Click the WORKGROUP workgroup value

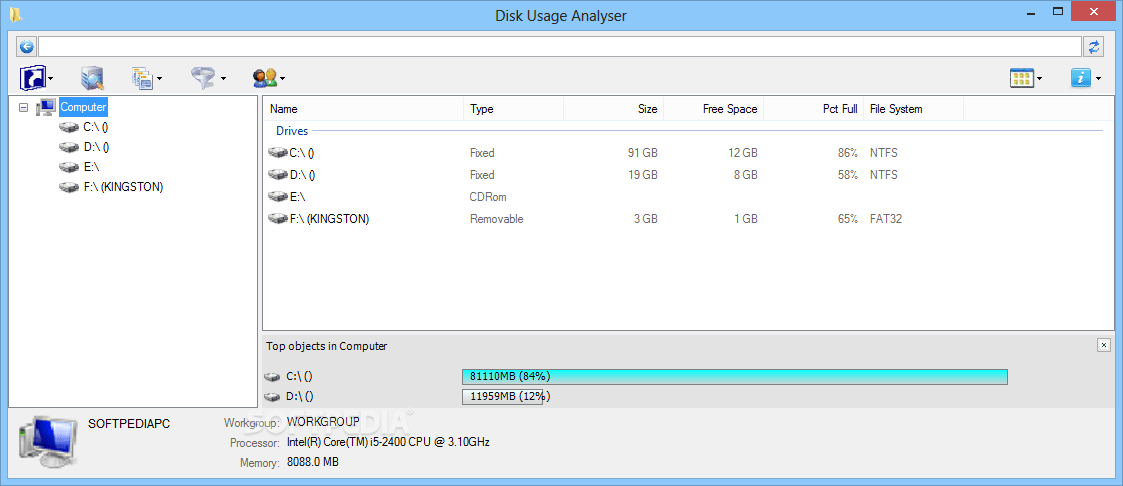coord(322,422)
